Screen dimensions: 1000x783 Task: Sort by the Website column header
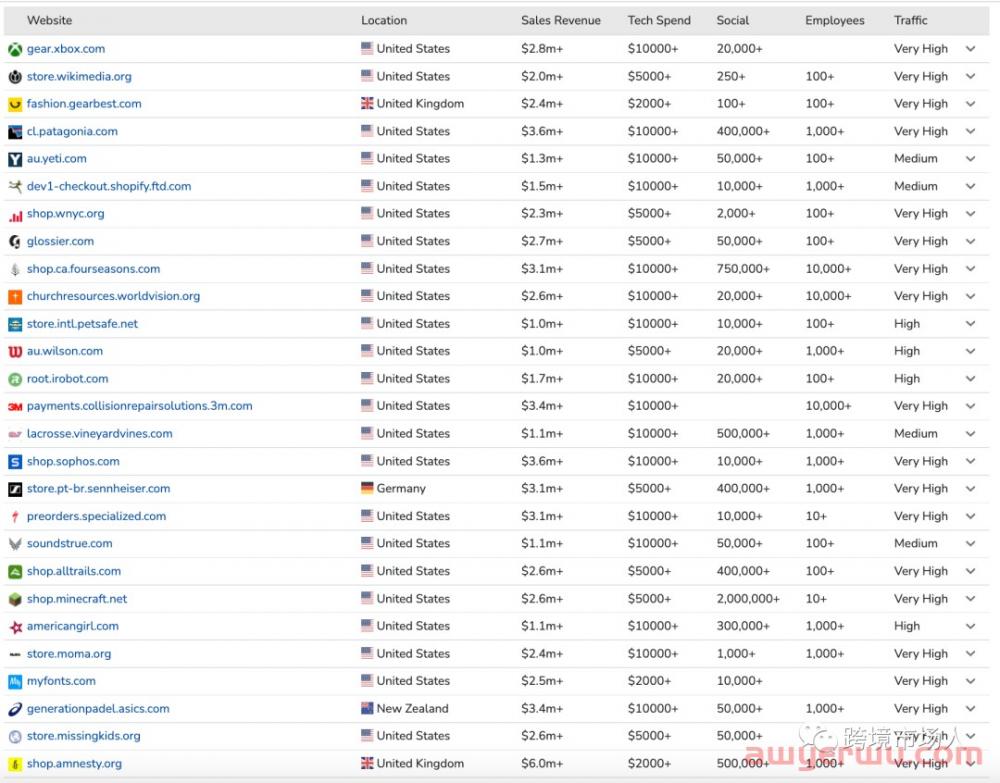point(50,20)
